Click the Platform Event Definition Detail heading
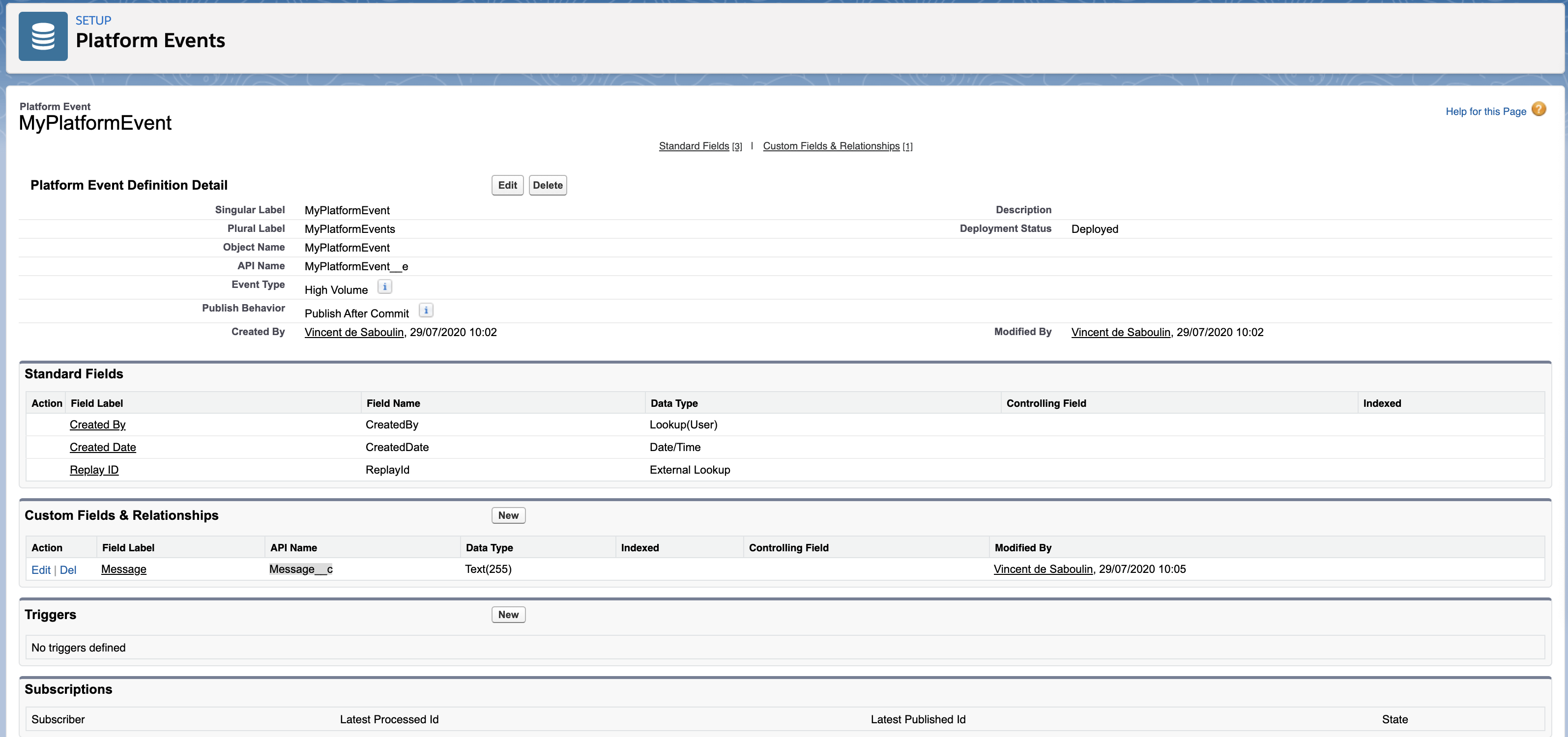The height and width of the screenshot is (737, 1568). tap(129, 185)
